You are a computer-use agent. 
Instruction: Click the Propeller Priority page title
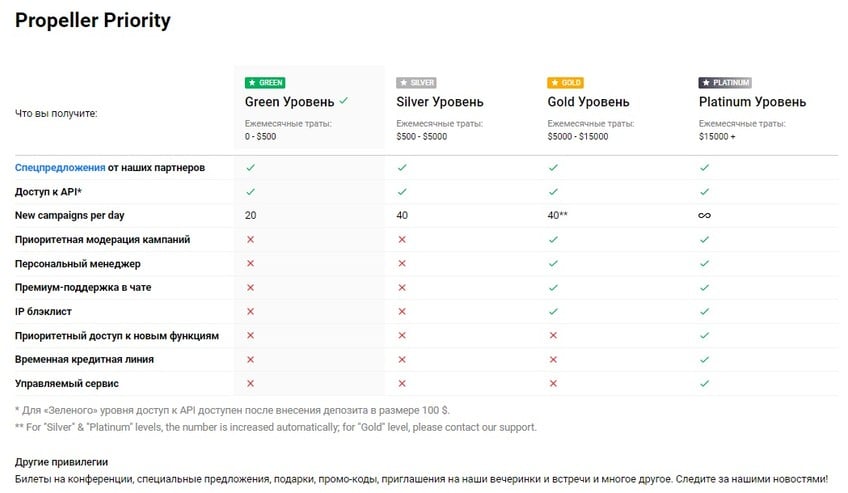93,21
